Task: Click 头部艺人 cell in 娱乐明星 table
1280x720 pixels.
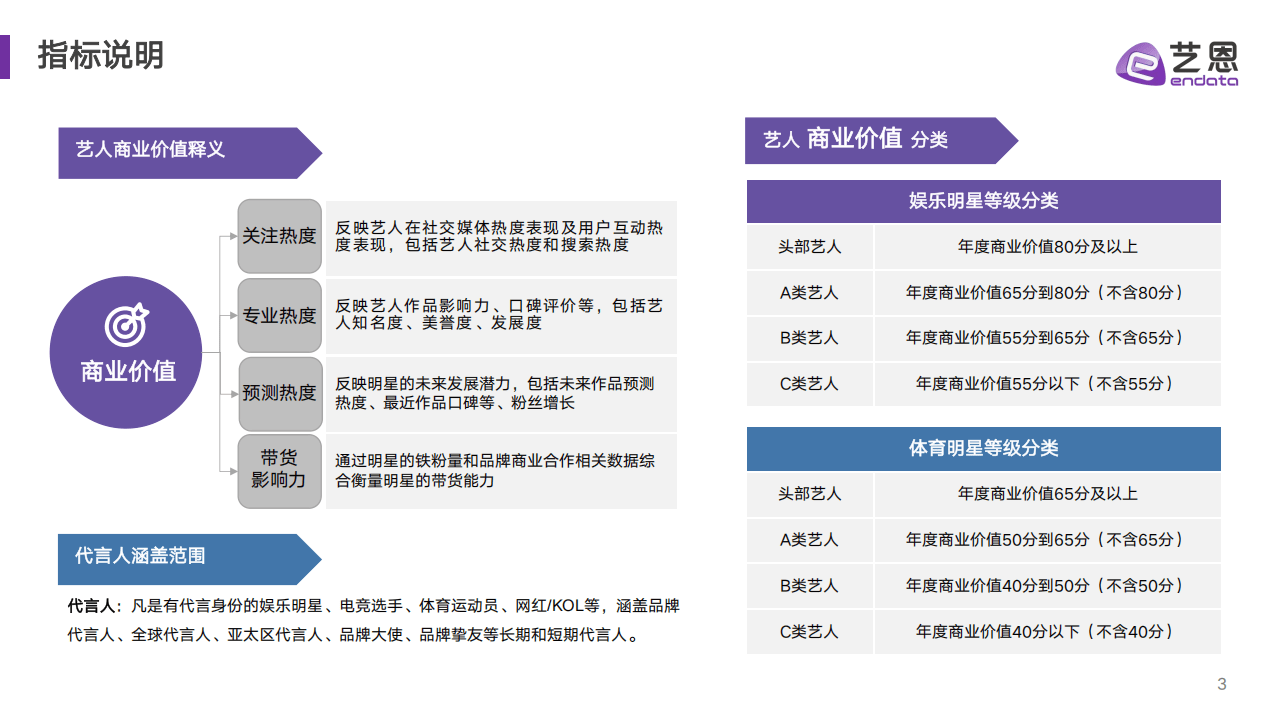Action: pyautogui.click(x=810, y=247)
